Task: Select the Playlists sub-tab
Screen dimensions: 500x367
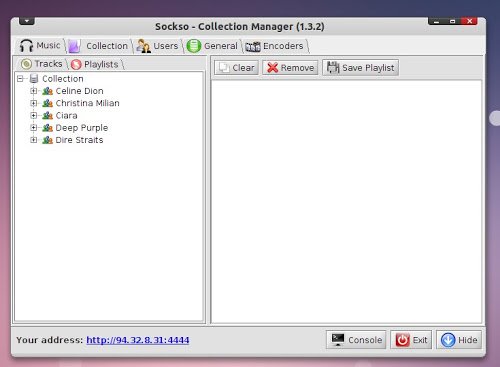Action: coord(95,64)
